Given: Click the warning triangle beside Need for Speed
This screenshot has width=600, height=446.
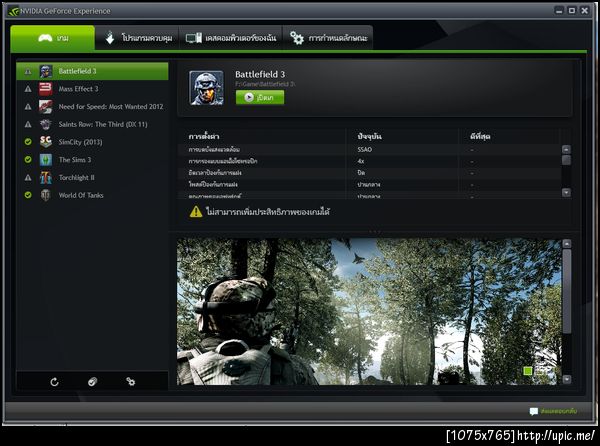Looking at the screenshot, I should coord(28,107).
